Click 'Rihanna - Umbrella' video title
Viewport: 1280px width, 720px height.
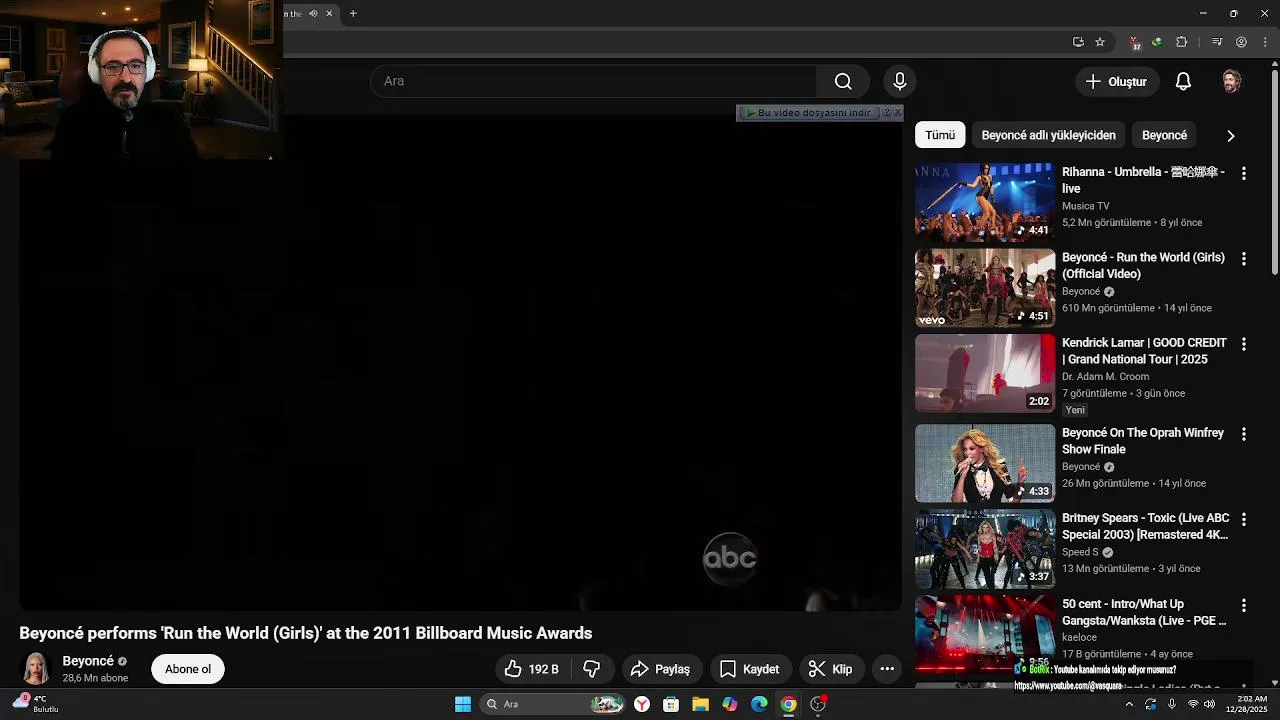point(1143,180)
